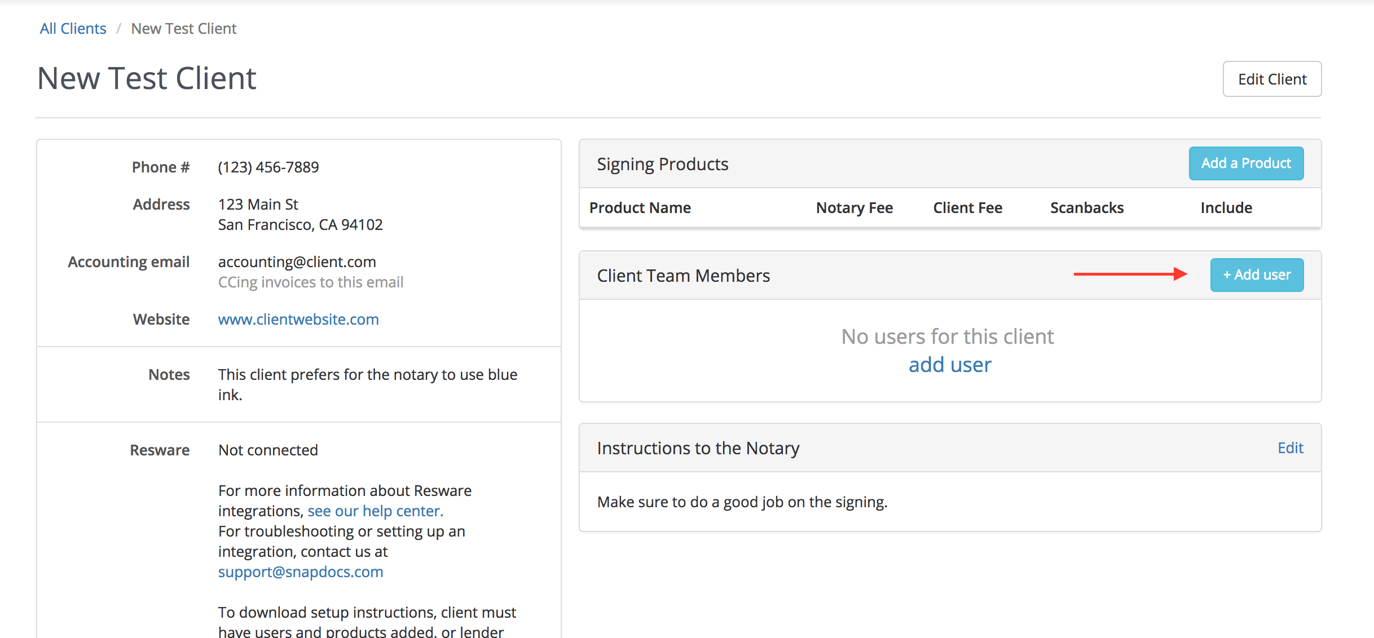
Task: Open the Edit Client dialog
Action: 1271,78
